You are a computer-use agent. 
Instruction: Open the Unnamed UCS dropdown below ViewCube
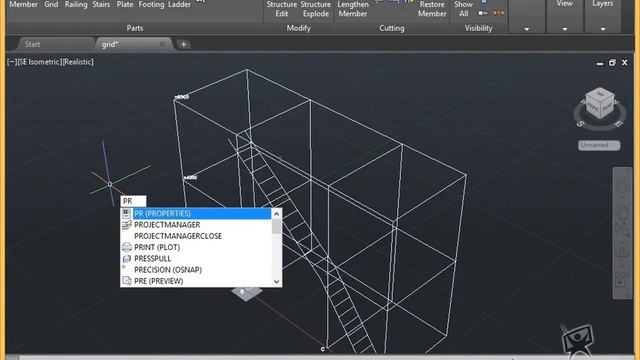[x=599, y=145]
